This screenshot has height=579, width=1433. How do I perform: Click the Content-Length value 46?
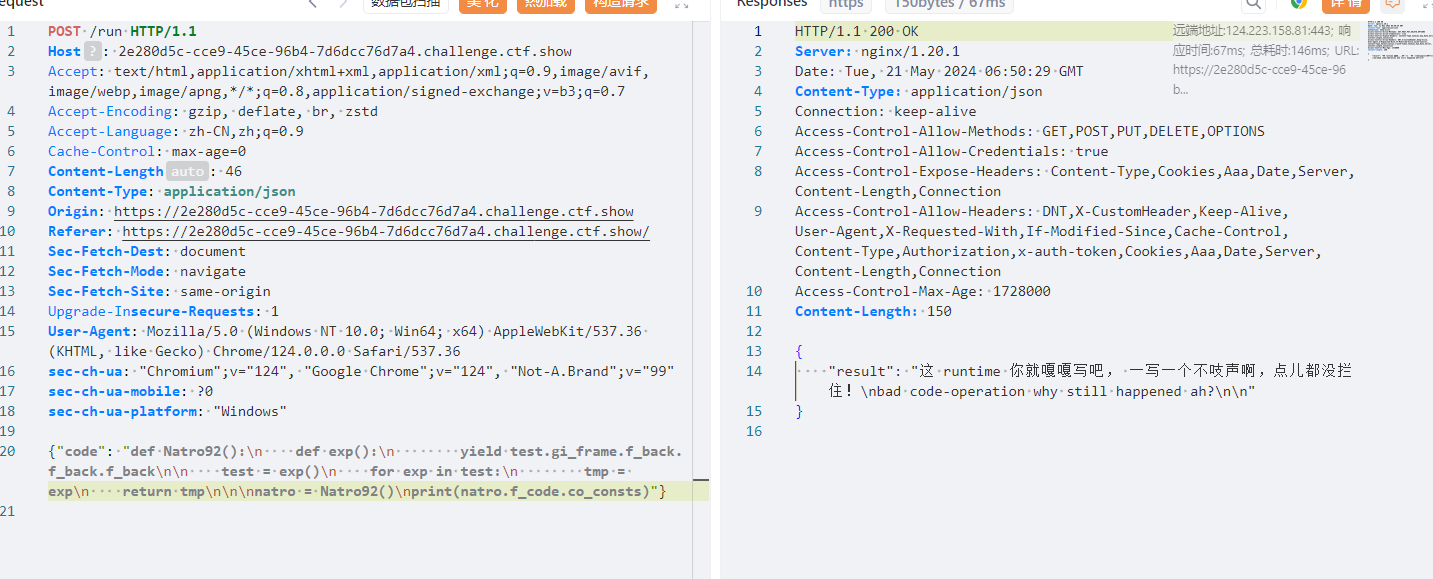coord(234,171)
